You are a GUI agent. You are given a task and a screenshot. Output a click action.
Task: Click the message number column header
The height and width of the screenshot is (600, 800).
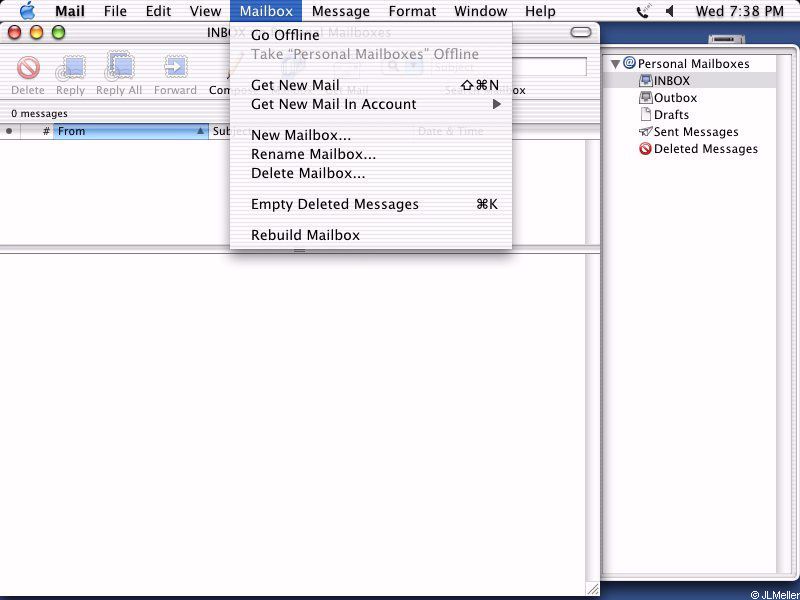coord(37,131)
